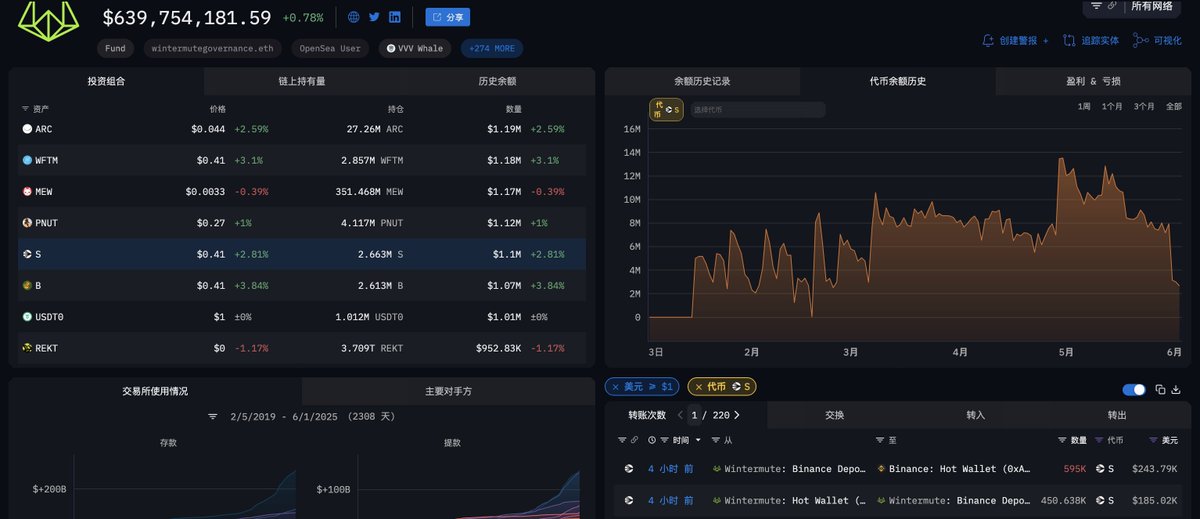Viewport: 1200px width, 519px height.
Task: Click the B token icon
Action: click(x=27, y=285)
